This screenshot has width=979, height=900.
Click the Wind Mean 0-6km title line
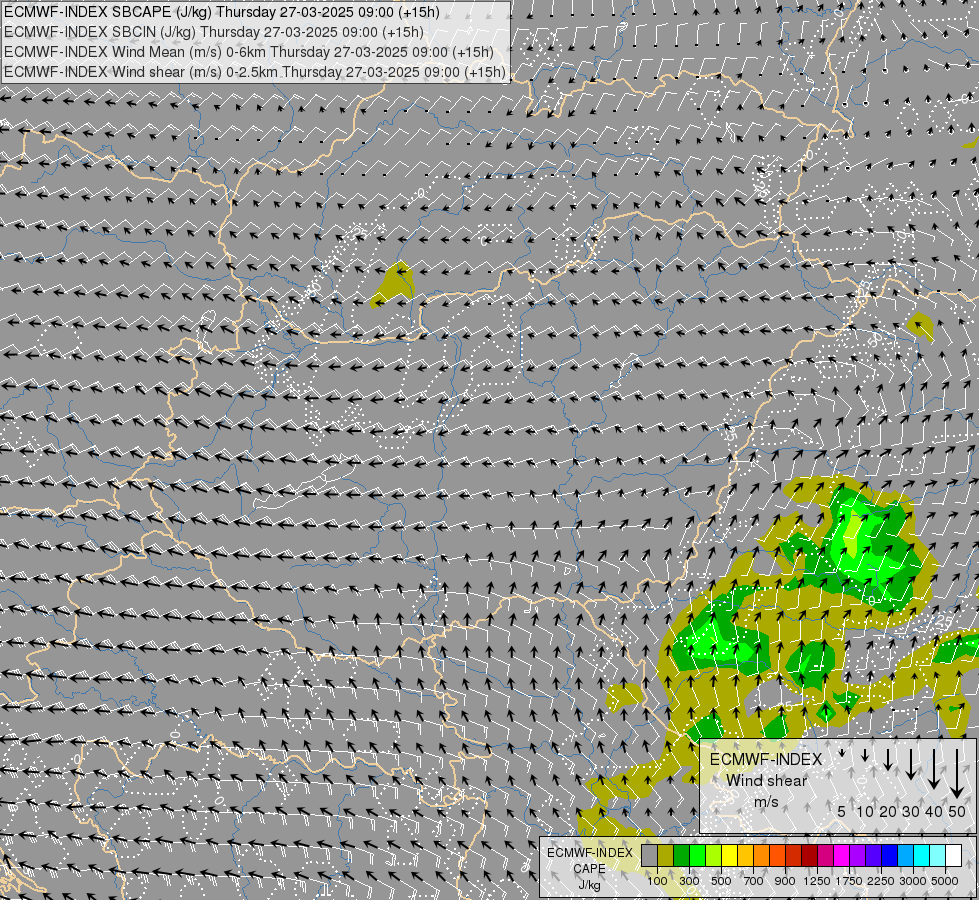tap(248, 52)
